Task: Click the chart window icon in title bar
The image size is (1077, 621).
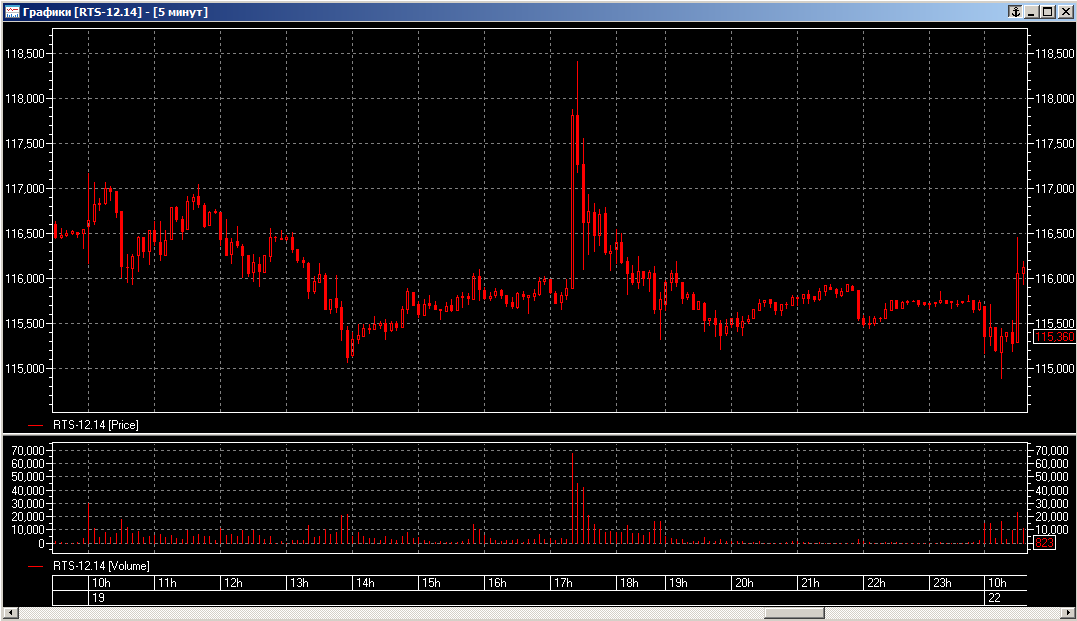Action: point(13,12)
